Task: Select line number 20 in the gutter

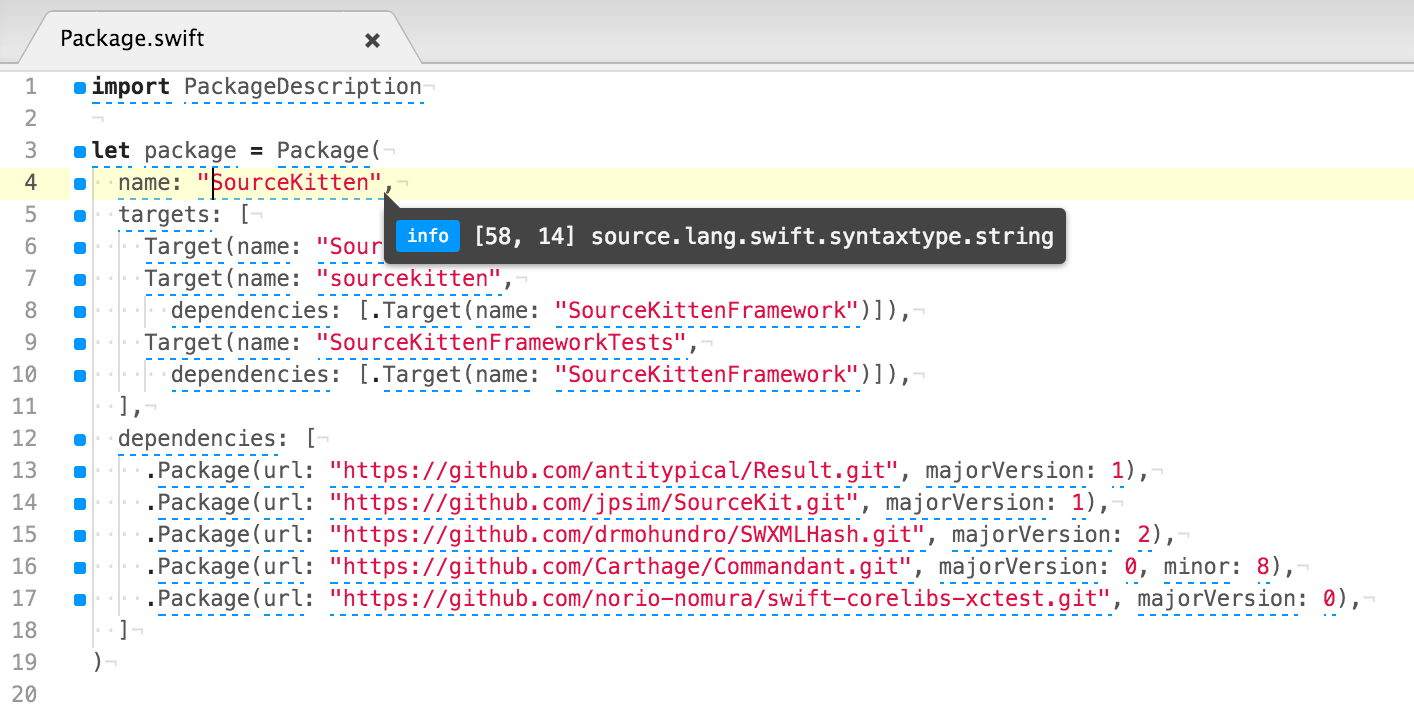Action: (x=24, y=694)
